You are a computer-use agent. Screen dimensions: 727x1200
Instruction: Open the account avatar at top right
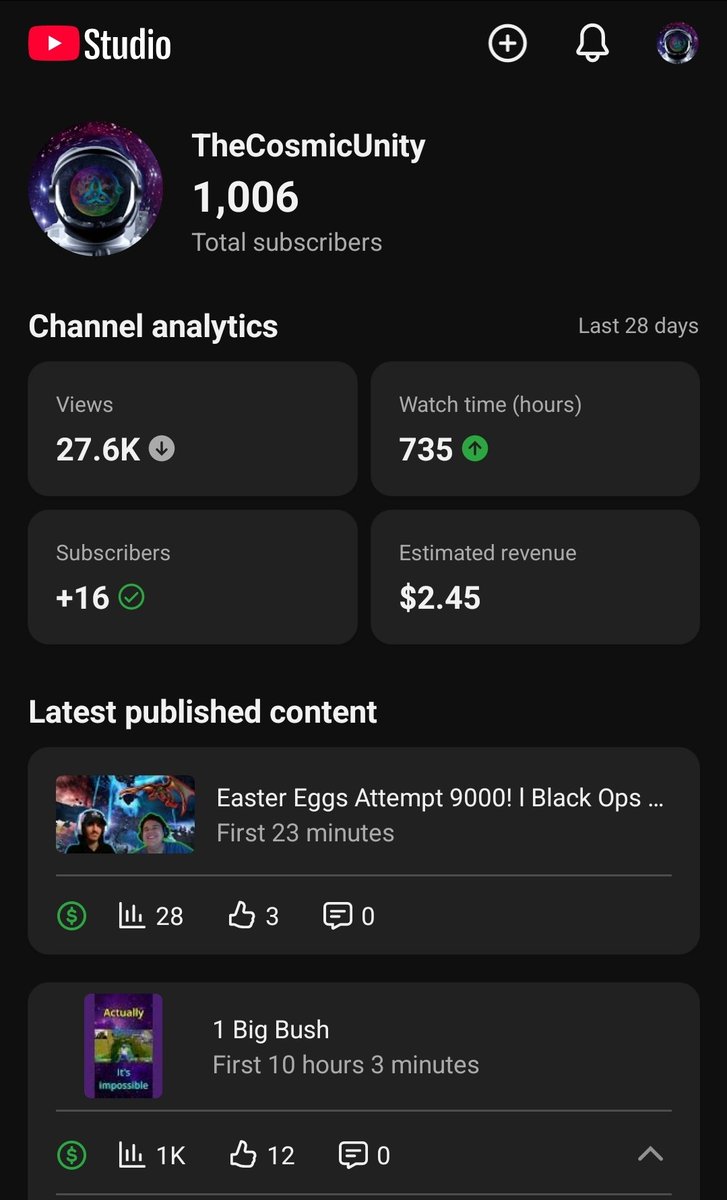(677, 43)
